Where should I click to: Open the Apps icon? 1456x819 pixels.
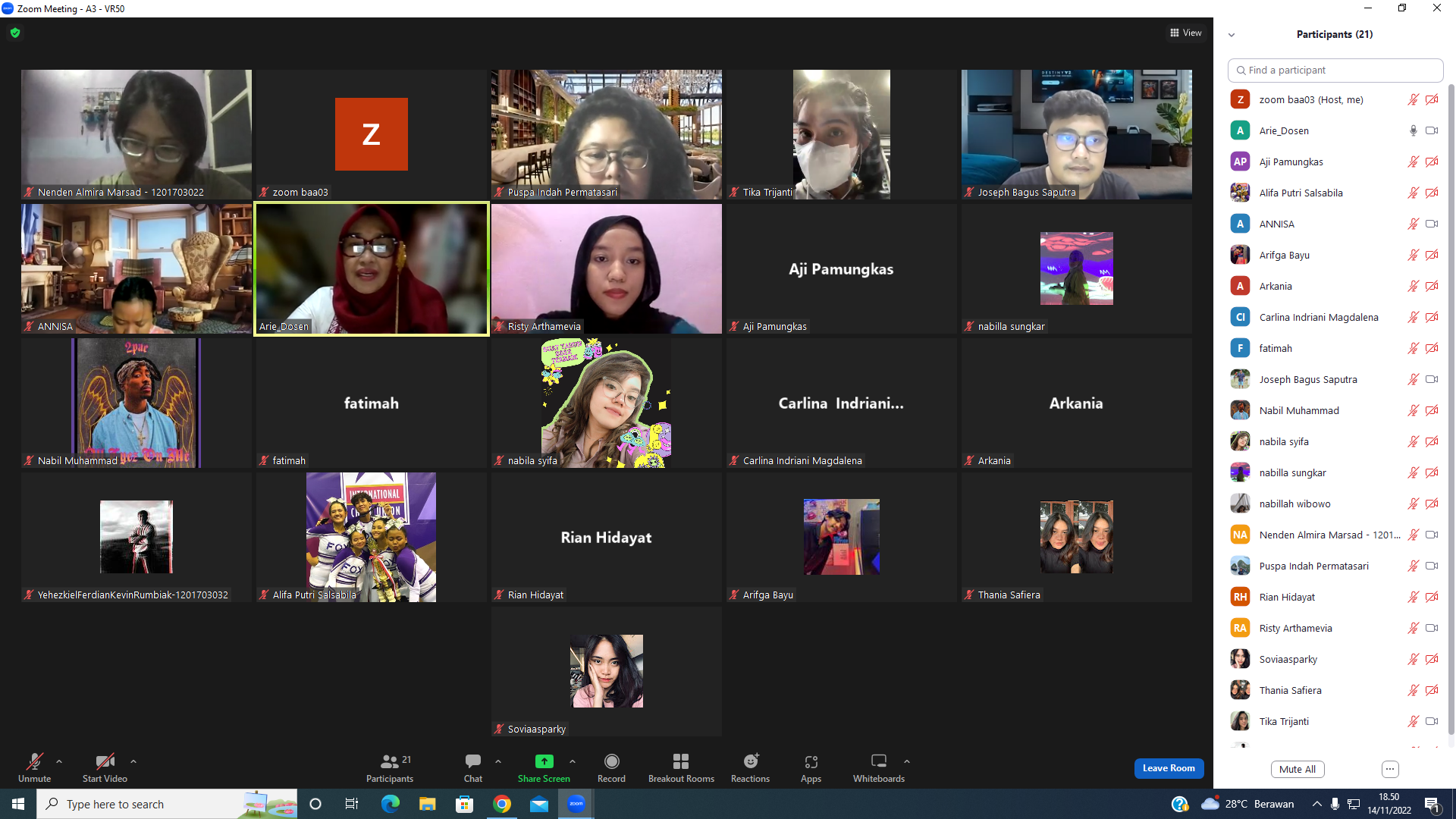(811, 761)
